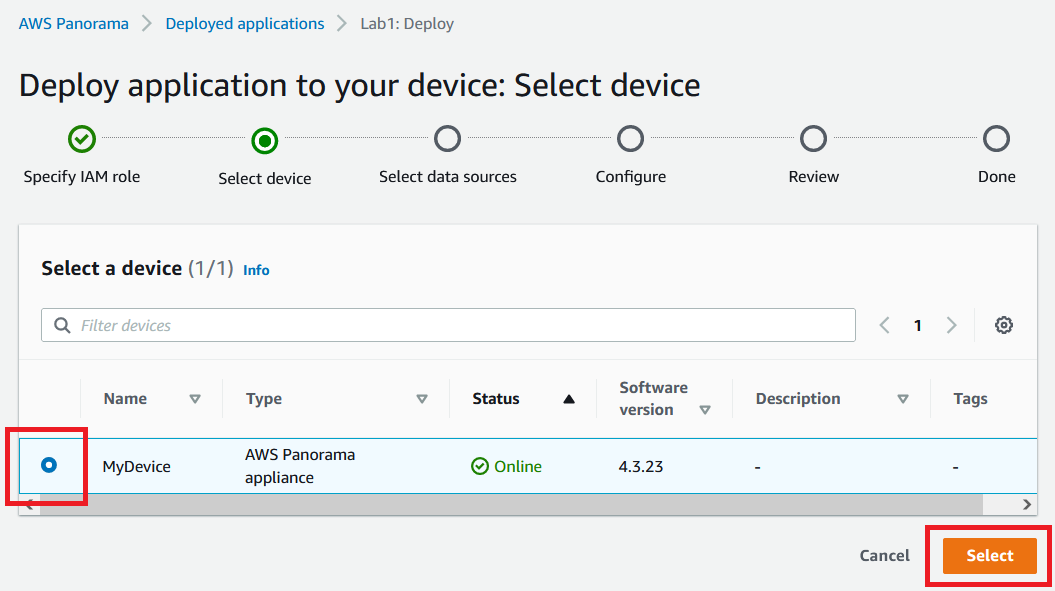Screen dimensions: 1055x591
Task: Click the Review step circle
Action: point(813,139)
